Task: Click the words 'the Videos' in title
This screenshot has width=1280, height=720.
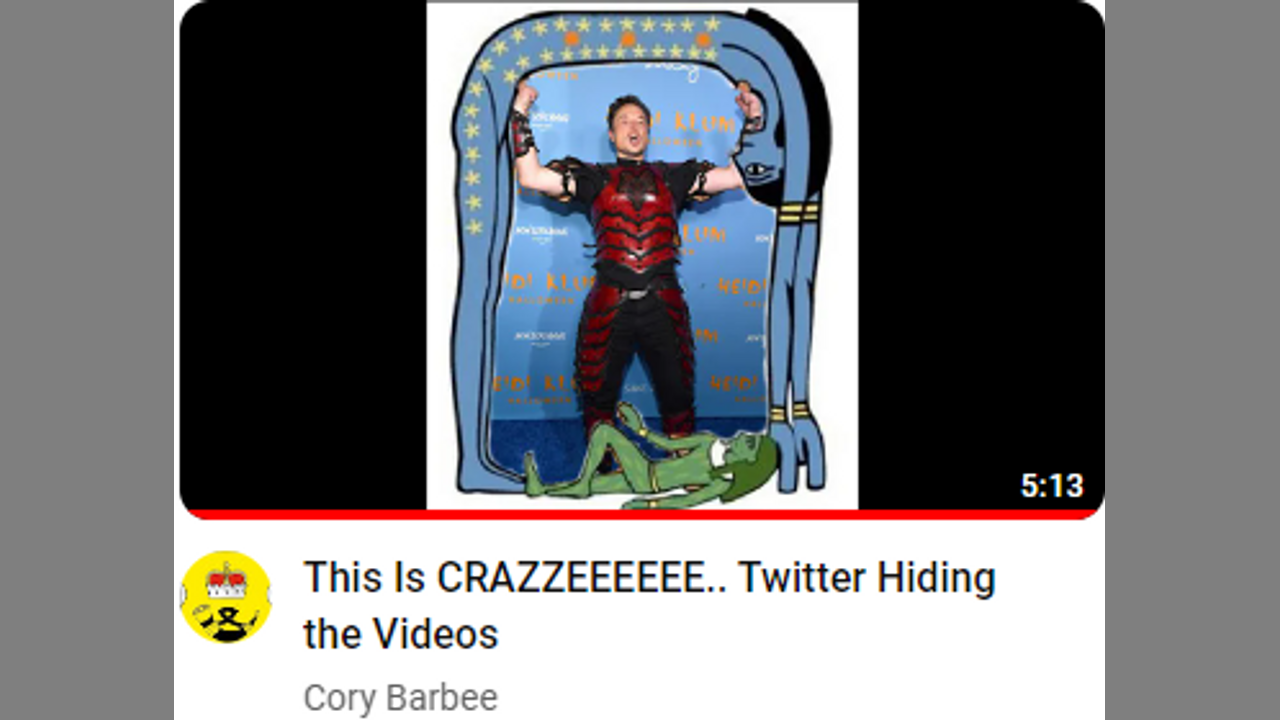Action: tap(401, 634)
